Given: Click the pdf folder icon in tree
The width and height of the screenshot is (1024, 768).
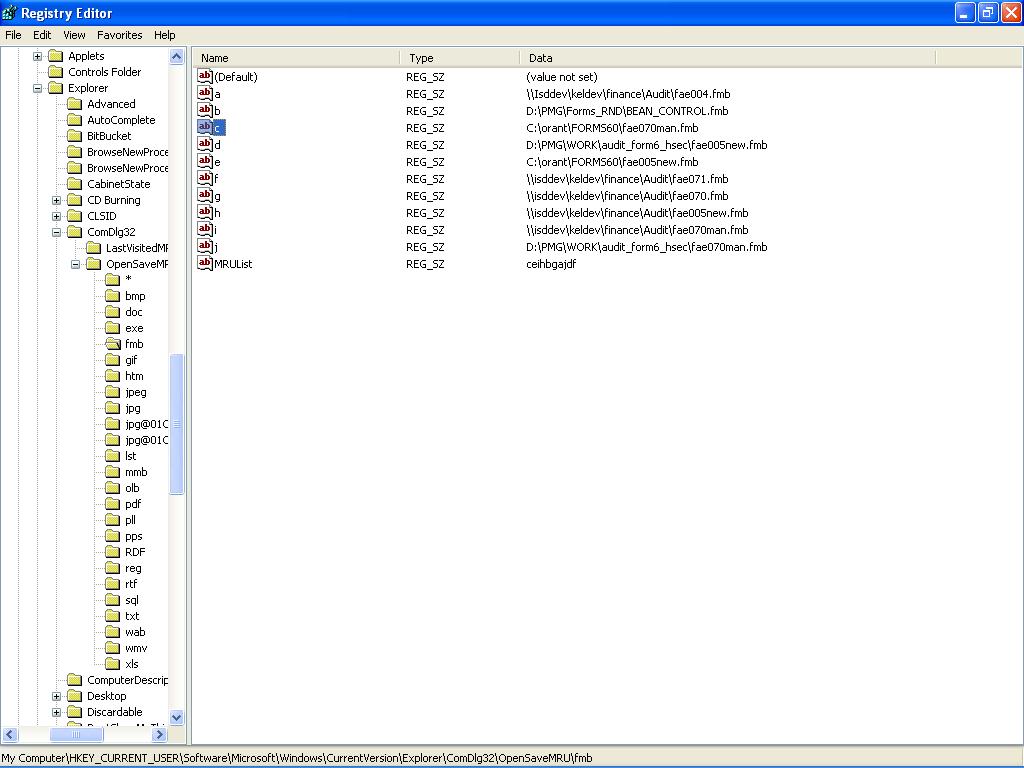Looking at the screenshot, I should click(x=112, y=504).
